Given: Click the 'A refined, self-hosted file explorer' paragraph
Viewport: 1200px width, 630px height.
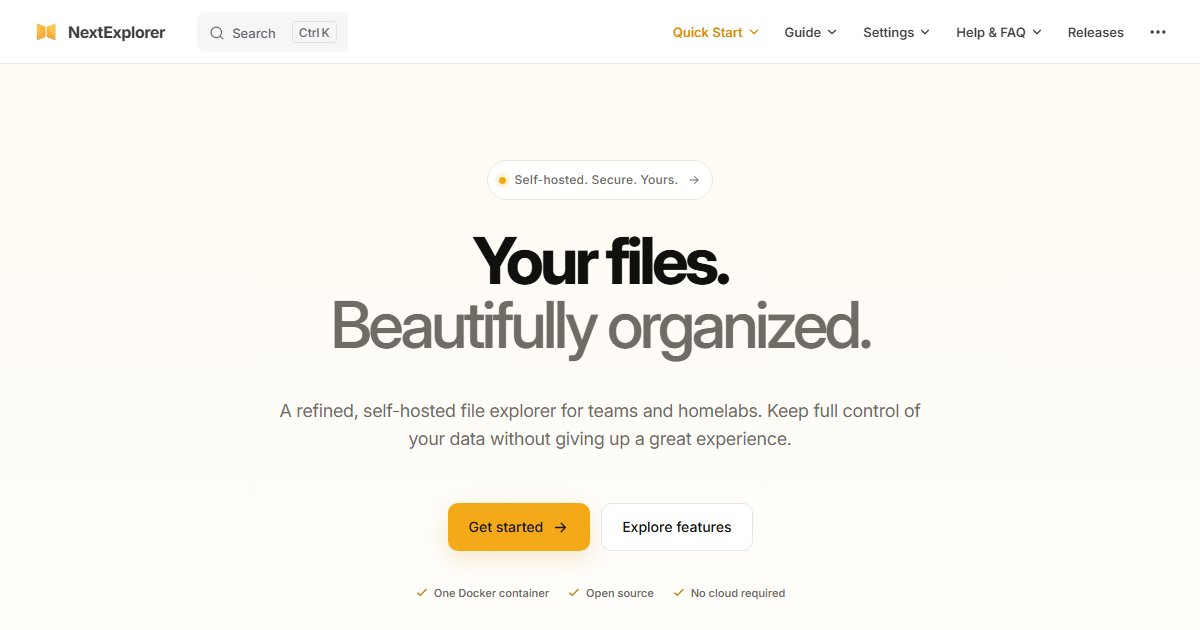Looking at the screenshot, I should point(600,425).
